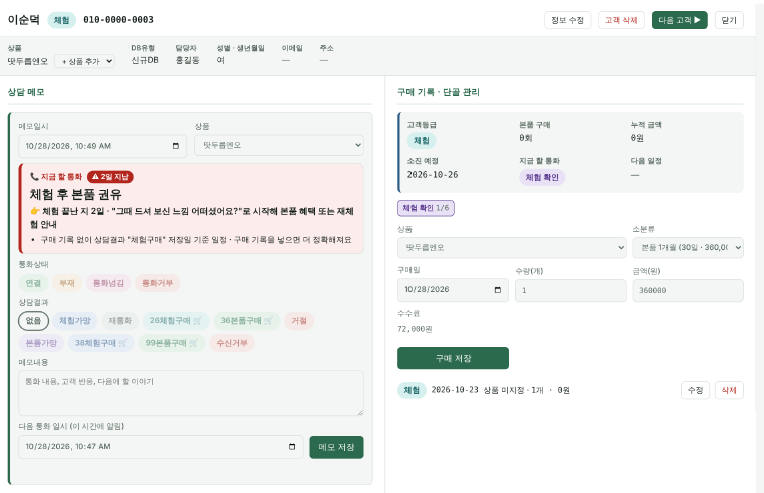Click 수정 on 2026-10-23 purchase record
The height and width of the screenshot is (493, 764).
(695, 390)
